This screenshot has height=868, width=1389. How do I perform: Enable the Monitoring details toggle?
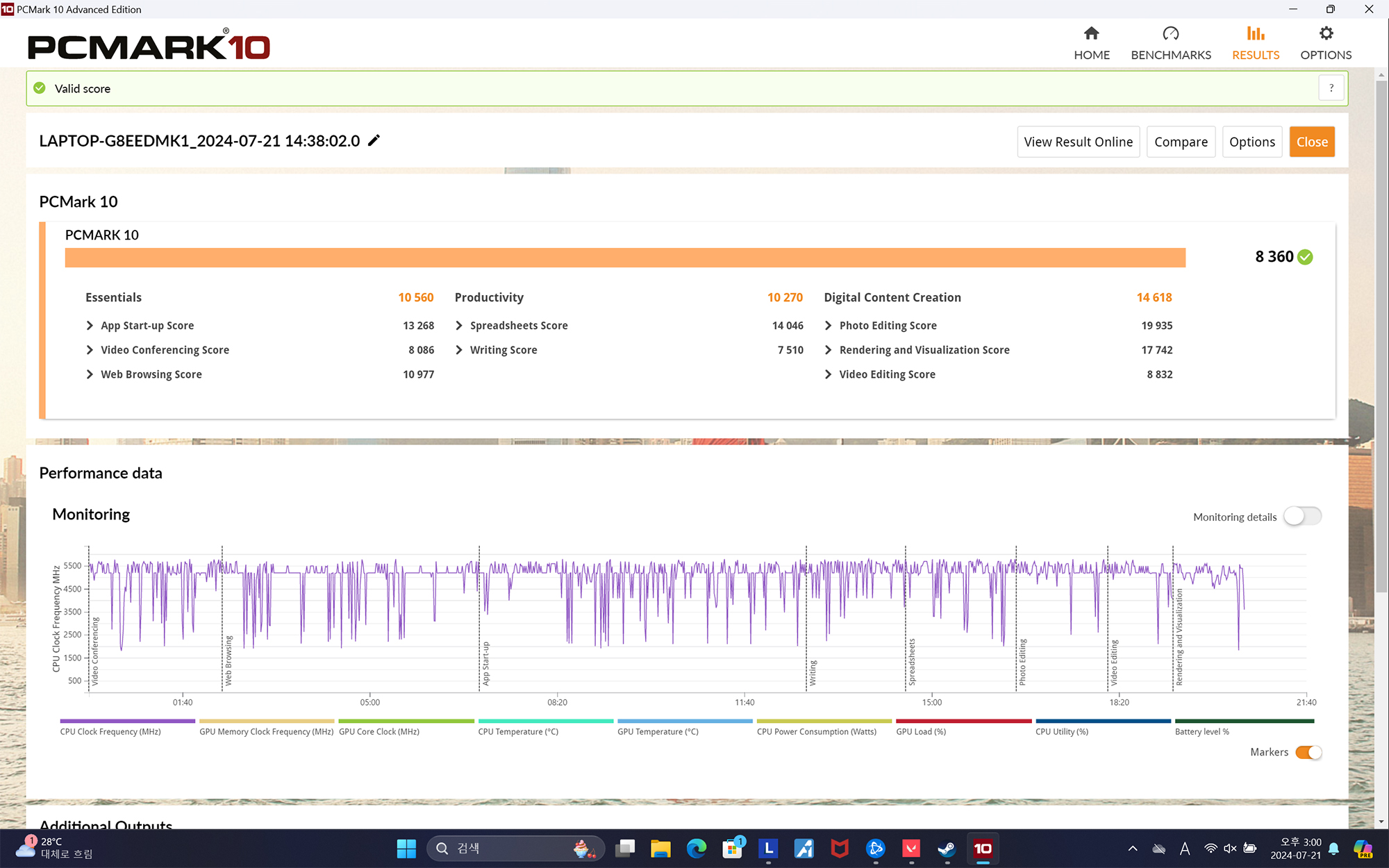coord(1302,517)
